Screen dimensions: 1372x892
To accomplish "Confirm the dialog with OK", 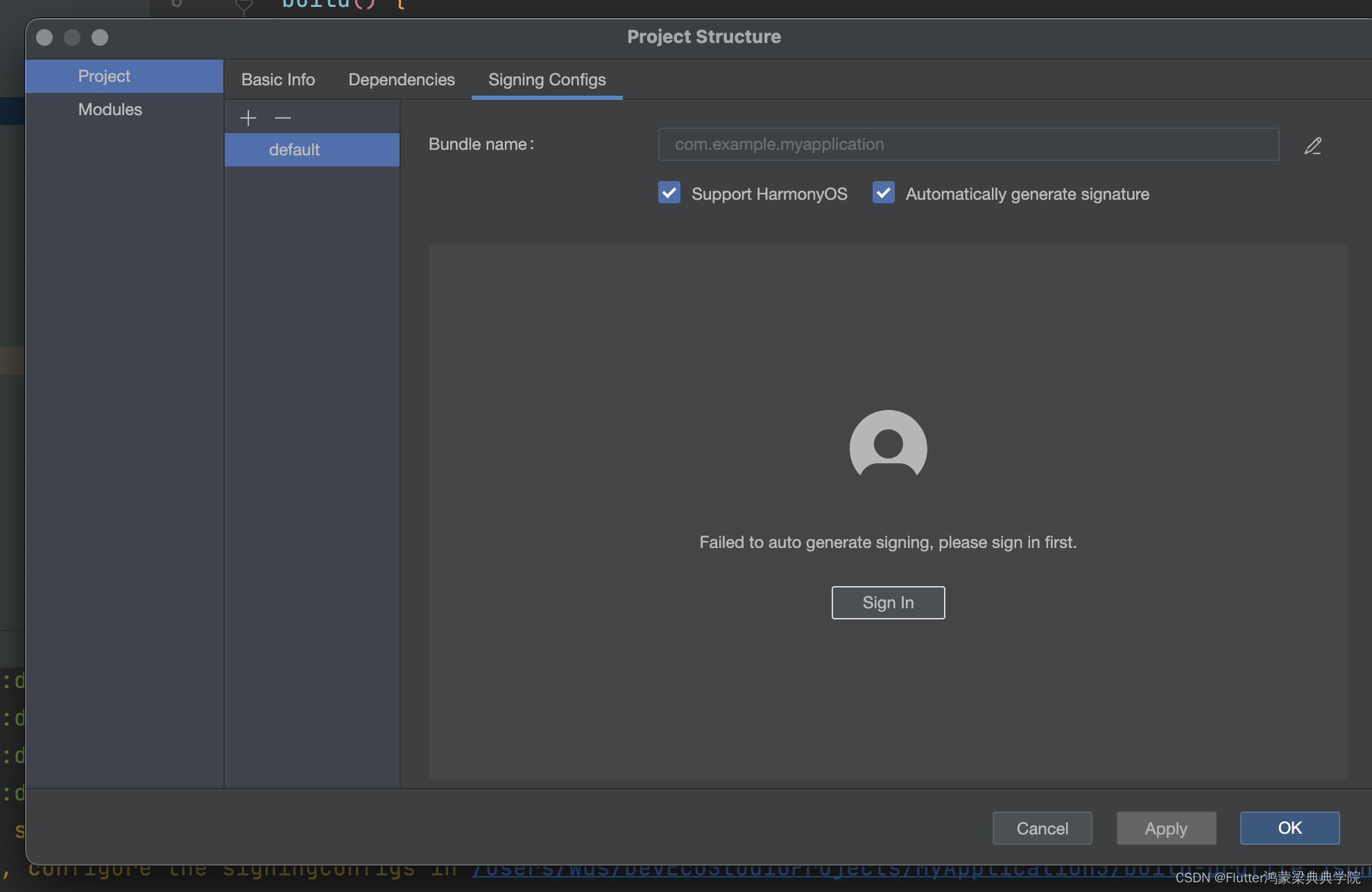I will click(1289, 828).
